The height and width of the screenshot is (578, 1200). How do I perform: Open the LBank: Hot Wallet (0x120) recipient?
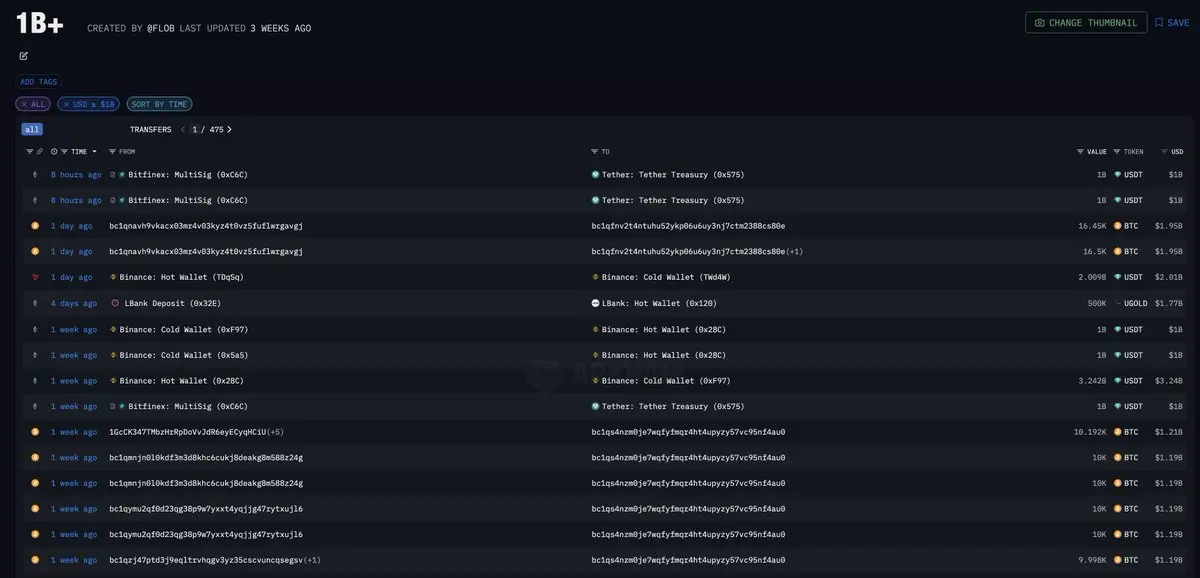[x=659, y=303]
